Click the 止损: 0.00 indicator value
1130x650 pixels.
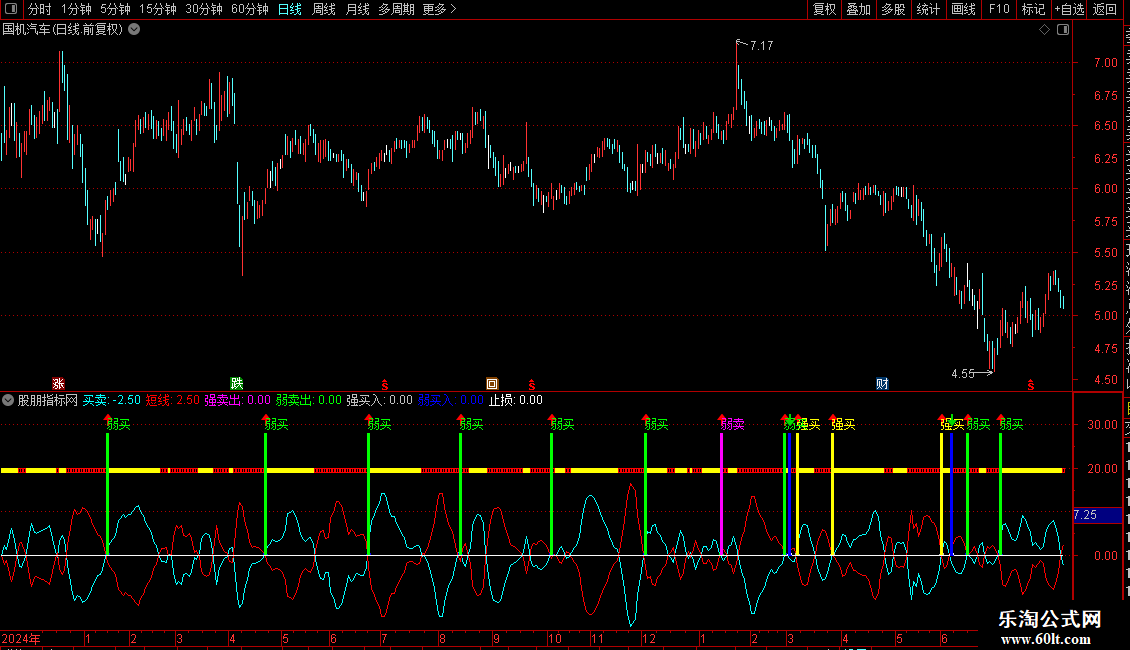click(x=516, y=400)
